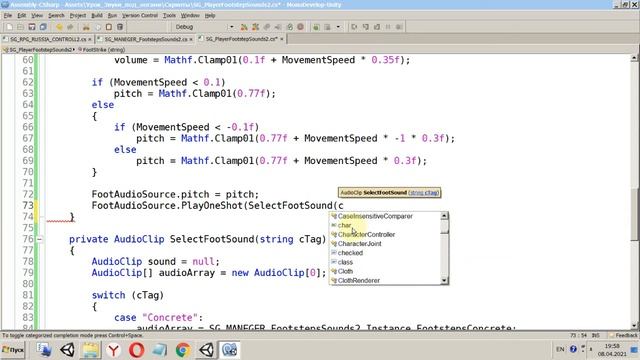
Task: Open the Edit menu
Action: tap(22, 16)
